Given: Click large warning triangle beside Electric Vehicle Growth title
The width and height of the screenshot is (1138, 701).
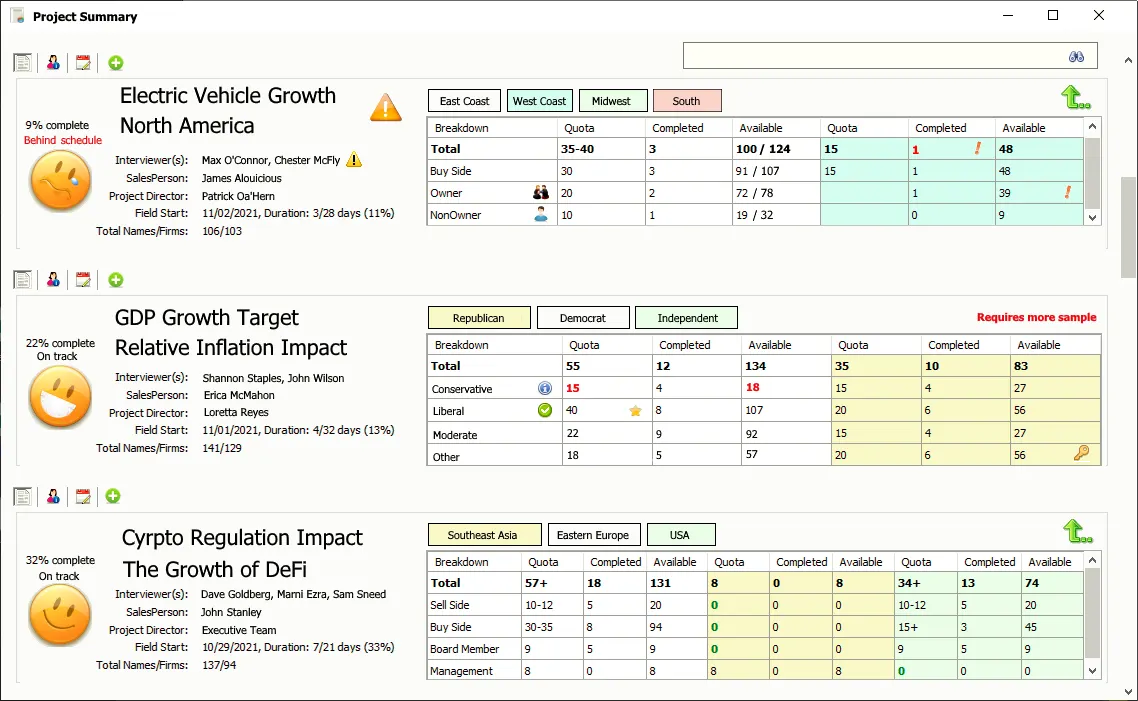Looking at the screenshot, I should pyautogui.click(x=385, y=107).
